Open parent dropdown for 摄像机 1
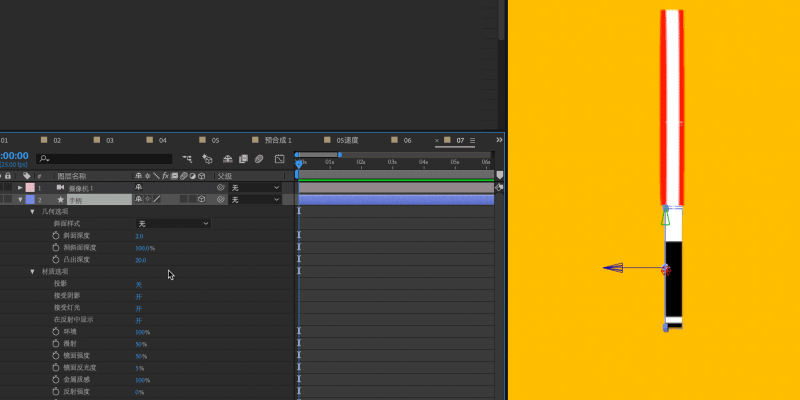 pos(255,188)
